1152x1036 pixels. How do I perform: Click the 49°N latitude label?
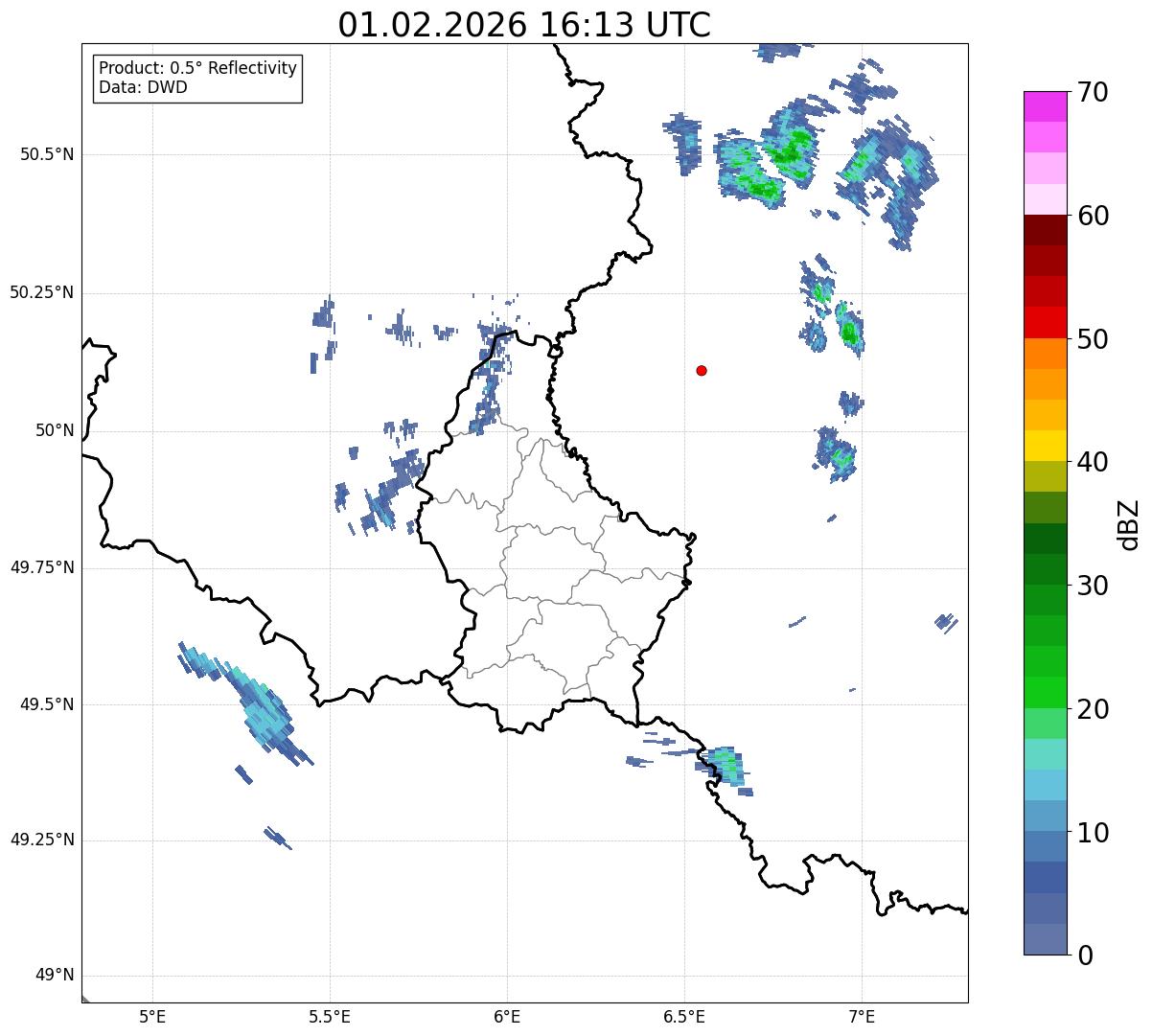(55, 976)
